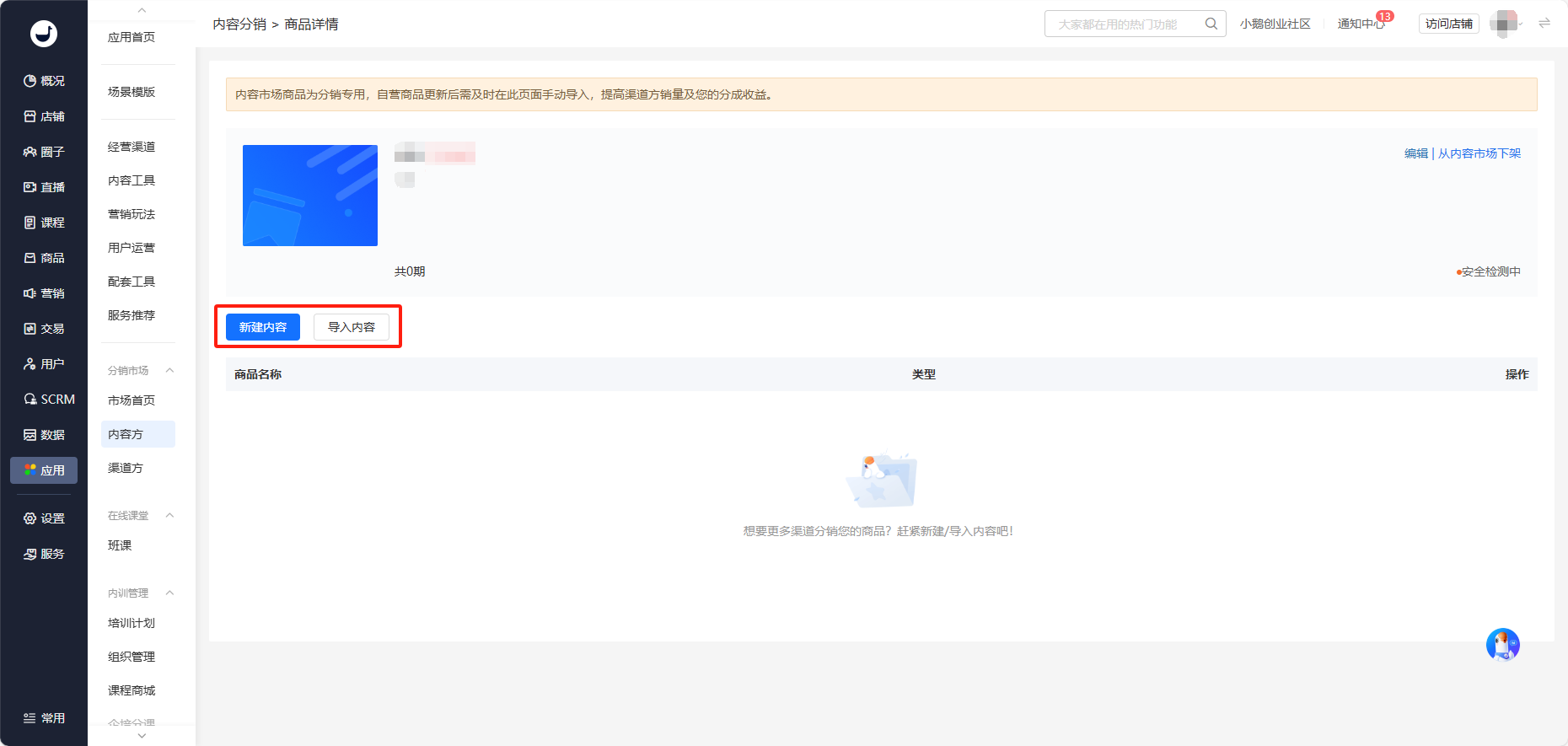
Task: Click 从内容市场下架 link
Action: point(1479,153)
